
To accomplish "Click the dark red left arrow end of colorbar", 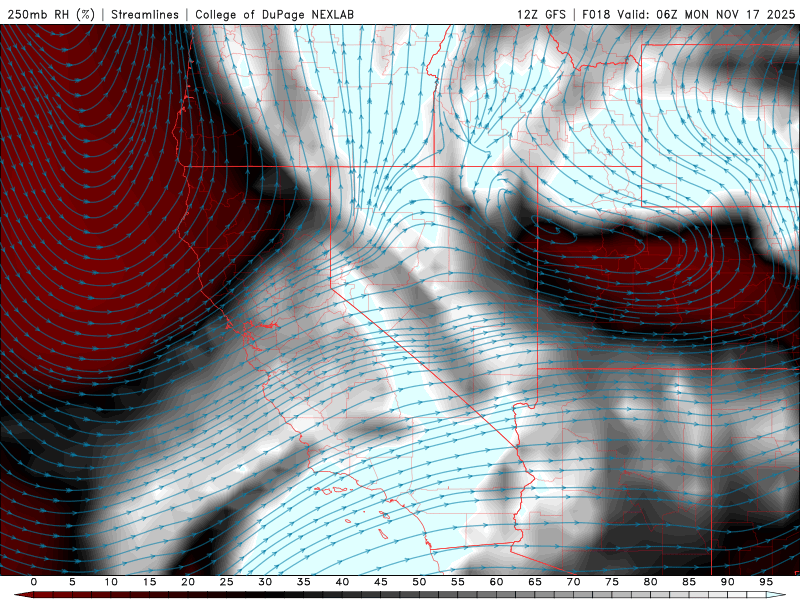I will 23,595.
